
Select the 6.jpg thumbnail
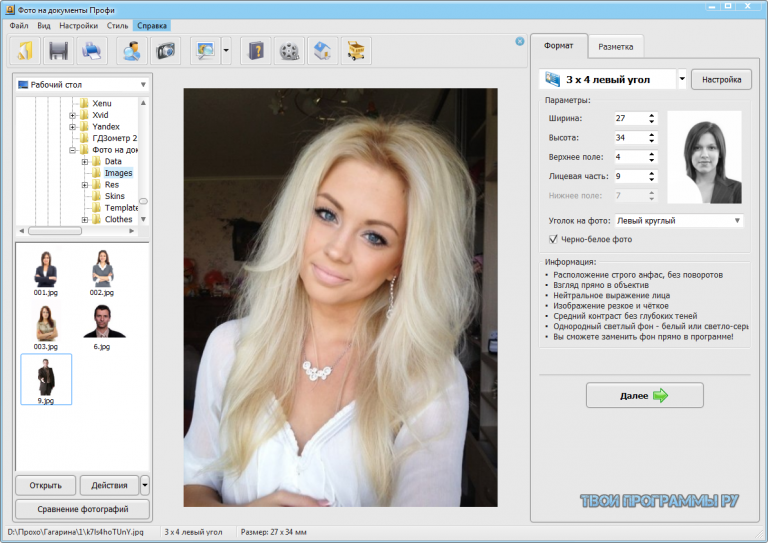tap(102, 327)
